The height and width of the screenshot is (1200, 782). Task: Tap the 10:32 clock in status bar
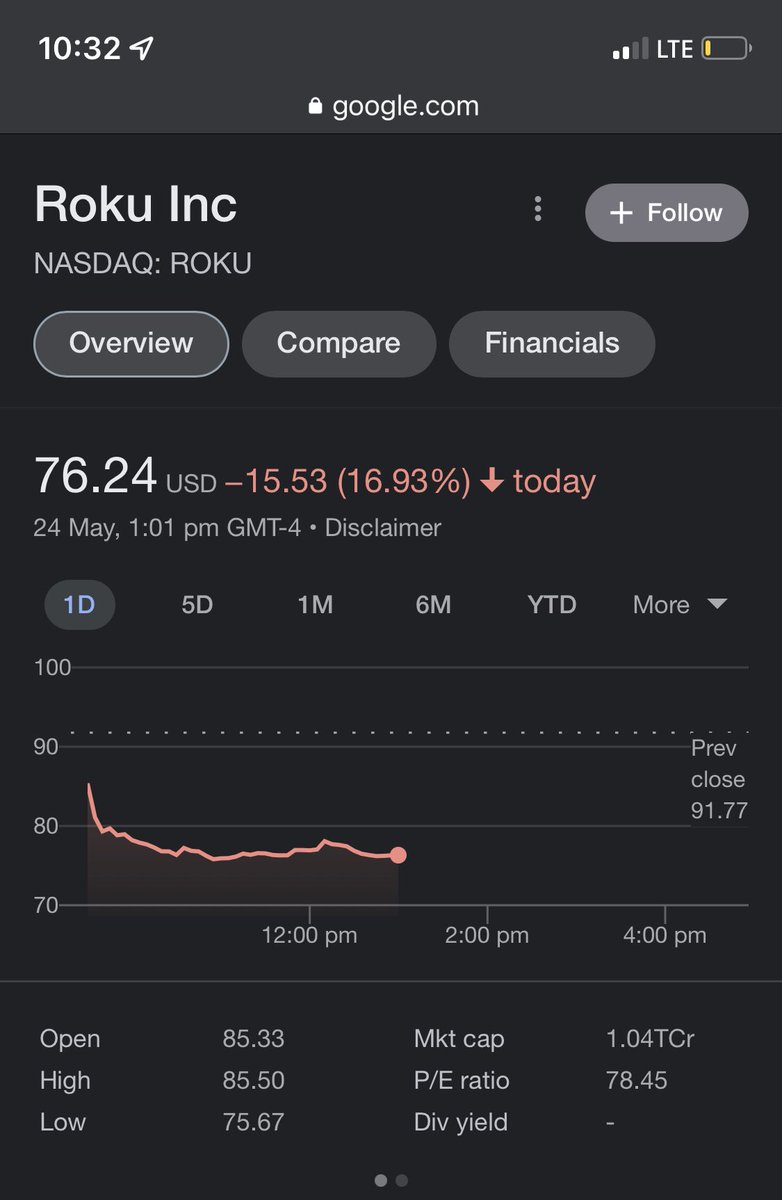tap(79, 48)
